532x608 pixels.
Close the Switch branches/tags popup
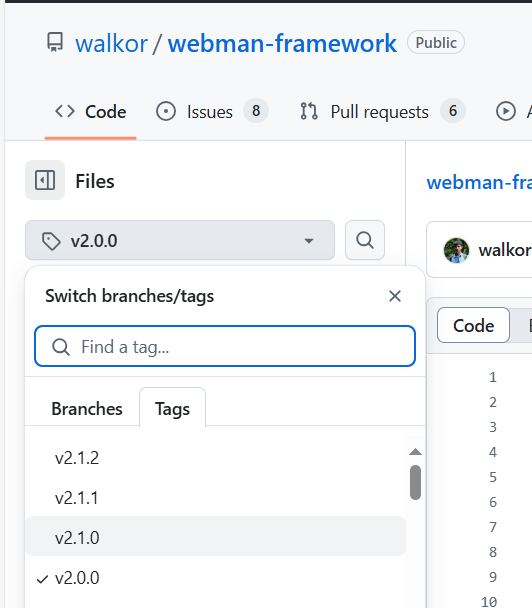click(x=395, y=296)
